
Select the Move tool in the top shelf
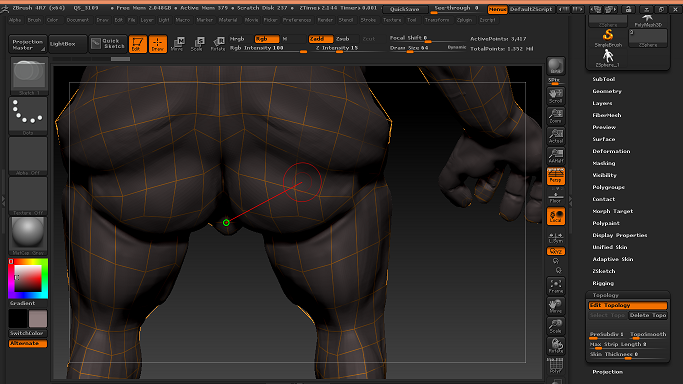pos(177,44)
